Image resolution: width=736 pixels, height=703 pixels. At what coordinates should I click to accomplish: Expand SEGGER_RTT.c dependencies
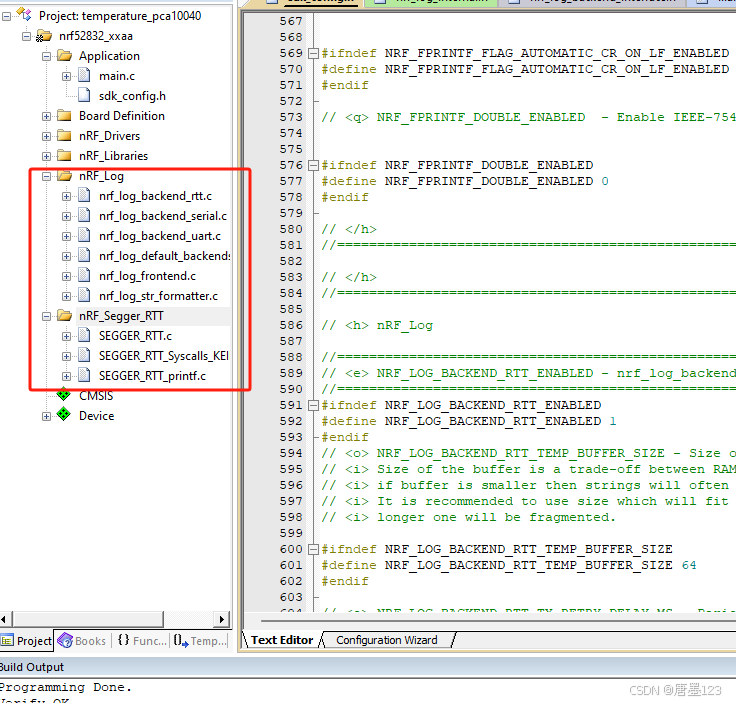(x=66, y=336)
